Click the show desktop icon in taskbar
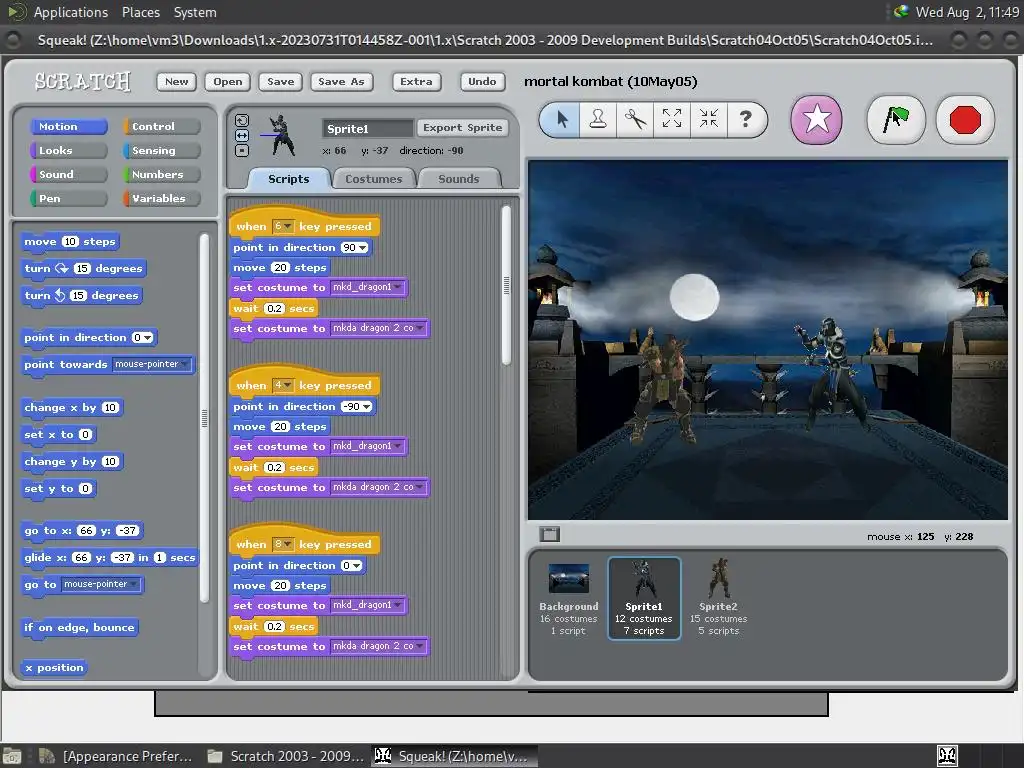The height and width of the screenshot is (768, 1024). tap(12, 756)
